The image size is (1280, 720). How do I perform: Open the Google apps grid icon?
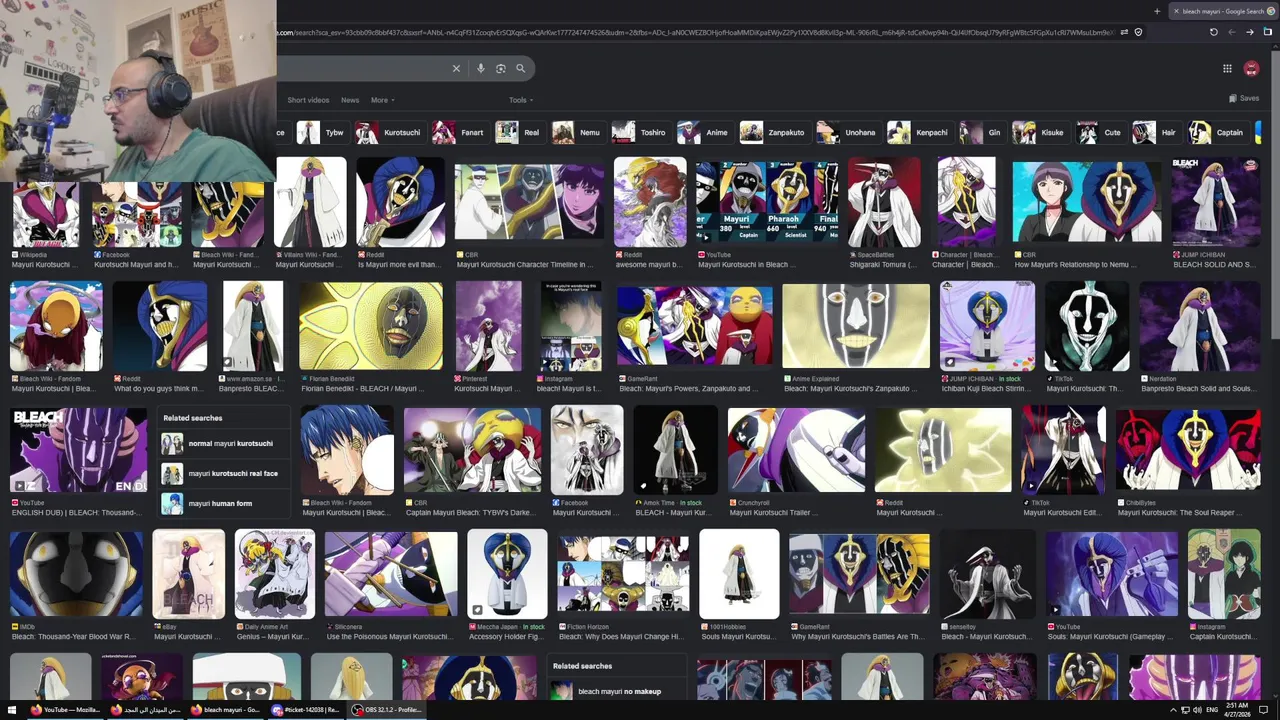click(x=1227, y=68)
